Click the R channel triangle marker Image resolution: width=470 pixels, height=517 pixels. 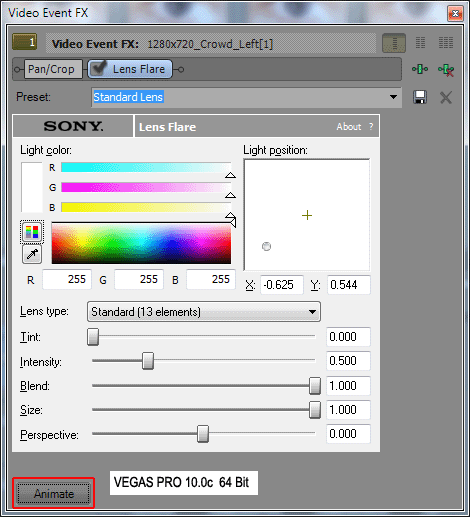click(230, 175)
